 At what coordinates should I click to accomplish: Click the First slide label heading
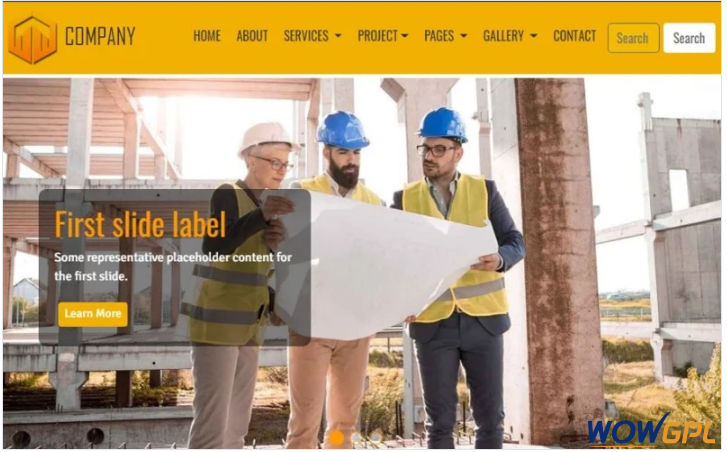(x=140, y=225)
